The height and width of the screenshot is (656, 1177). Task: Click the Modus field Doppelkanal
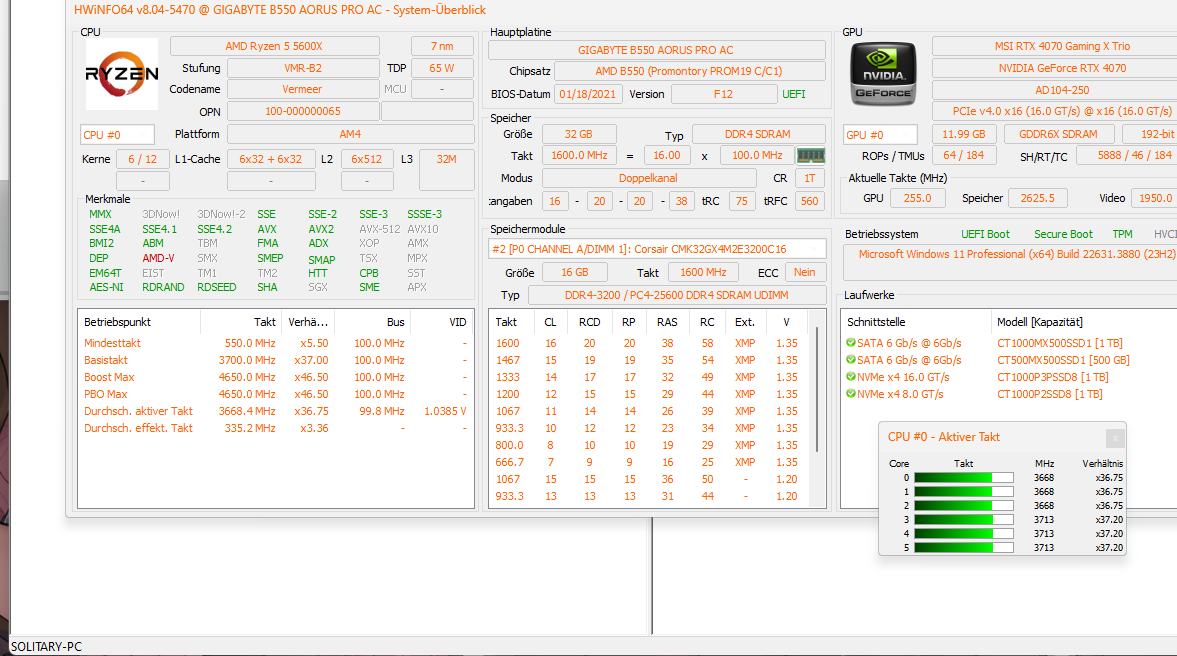click(649, 179)
